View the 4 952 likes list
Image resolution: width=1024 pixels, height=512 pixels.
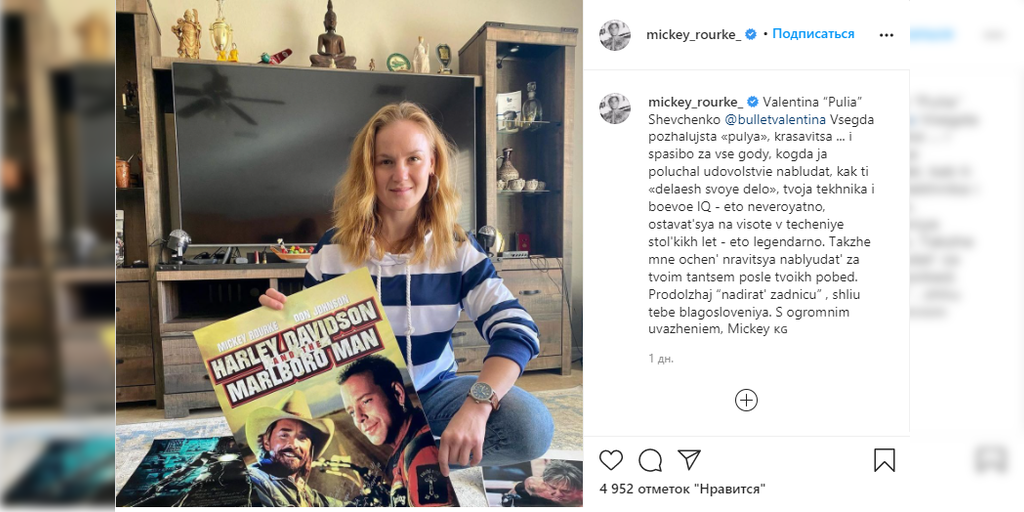tap(682, 488)
